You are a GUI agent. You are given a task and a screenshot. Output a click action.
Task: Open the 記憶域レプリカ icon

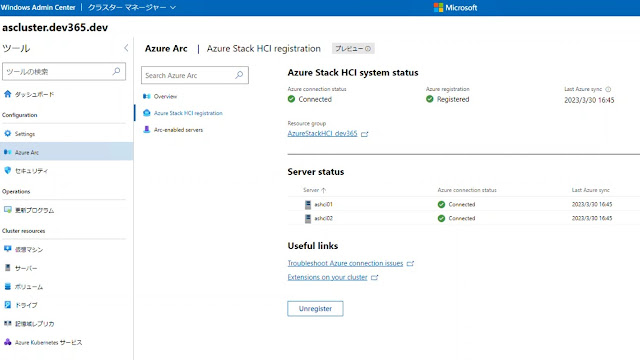tap(7, 323)
